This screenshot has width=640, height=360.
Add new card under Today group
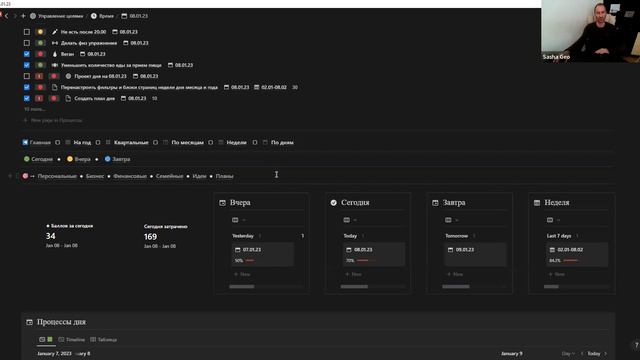(x=353, y=274)
